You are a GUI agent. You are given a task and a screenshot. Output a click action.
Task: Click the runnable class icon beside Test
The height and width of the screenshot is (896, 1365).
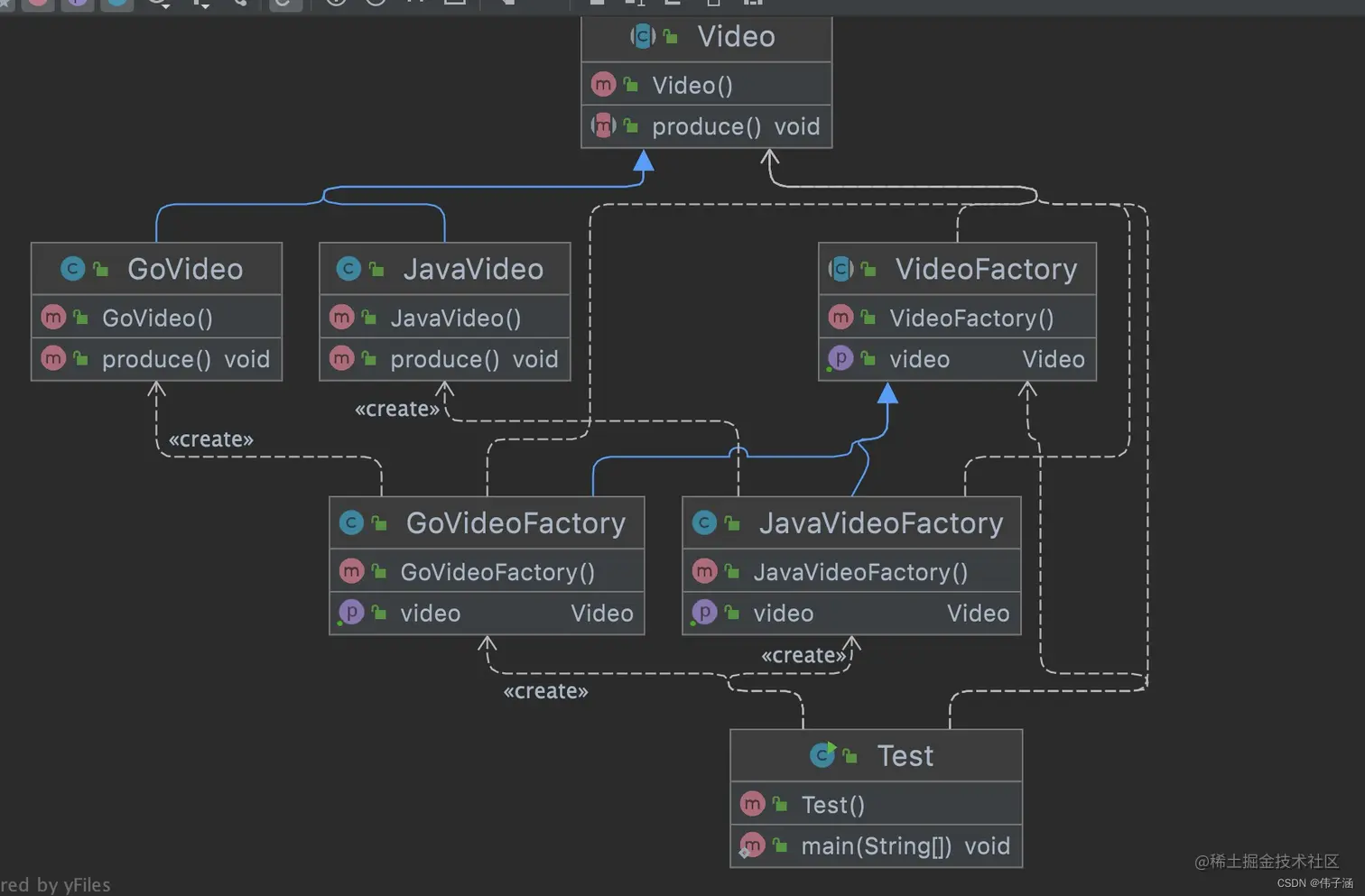pos(823,754)
